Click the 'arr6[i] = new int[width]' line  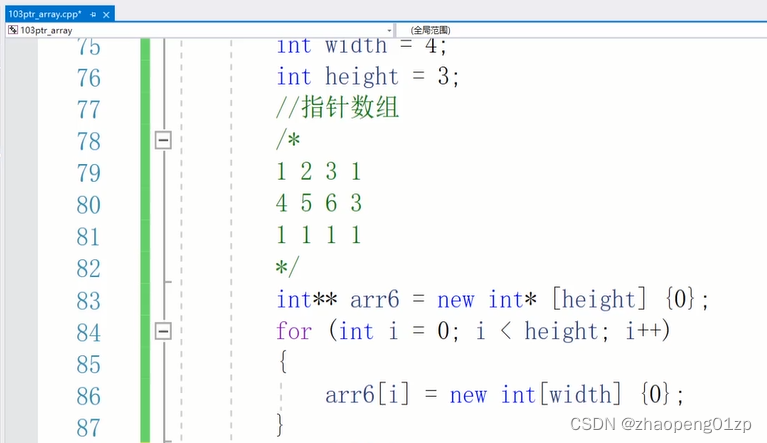pyautogui.click(x=504, y=395)
